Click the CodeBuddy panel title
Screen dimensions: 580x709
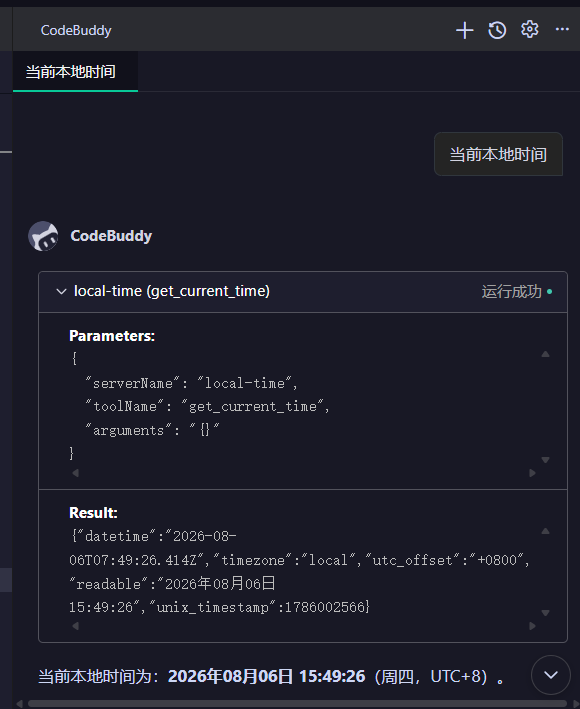(x=76, y=30)
